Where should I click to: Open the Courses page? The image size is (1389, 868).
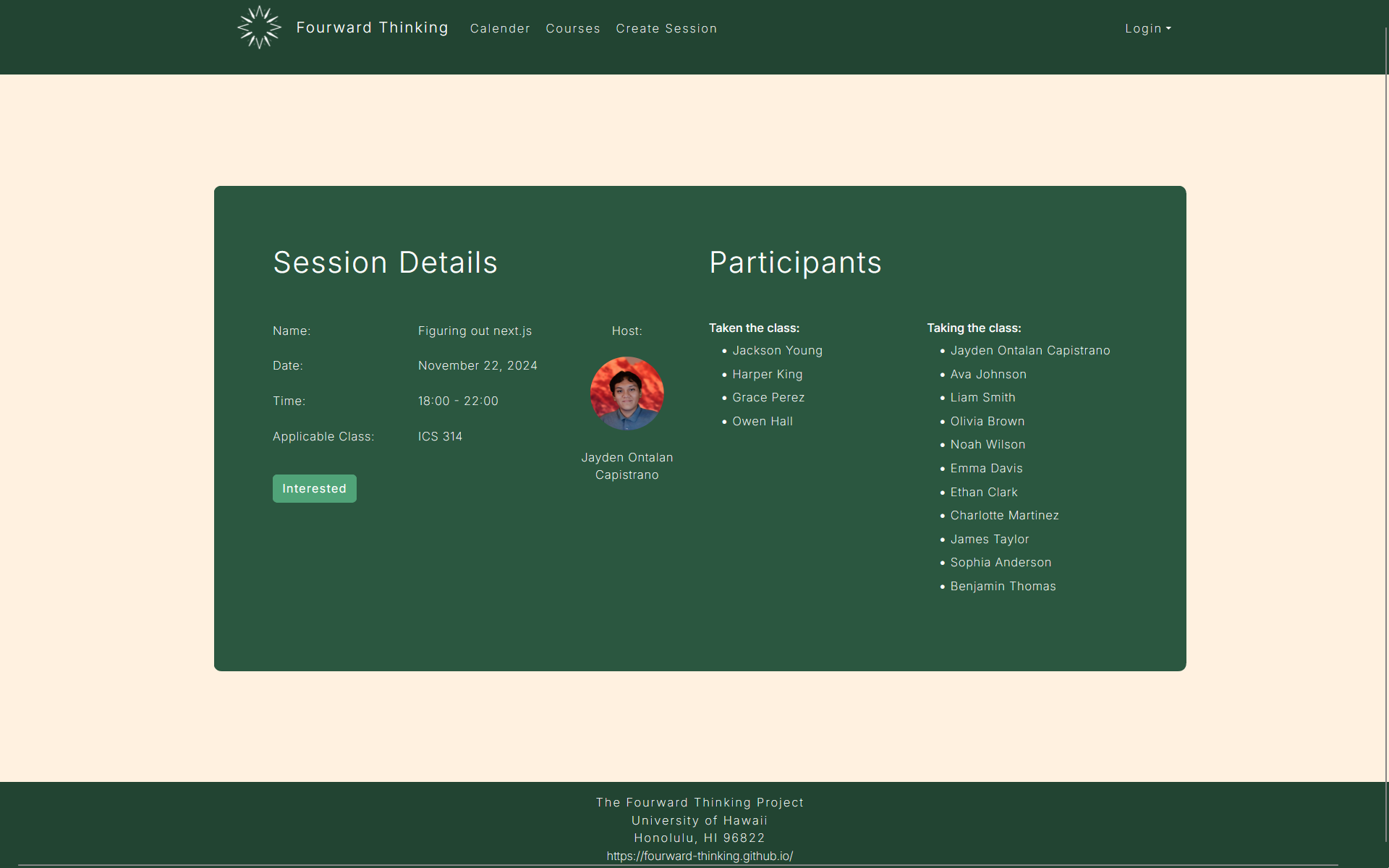(573, 28)
